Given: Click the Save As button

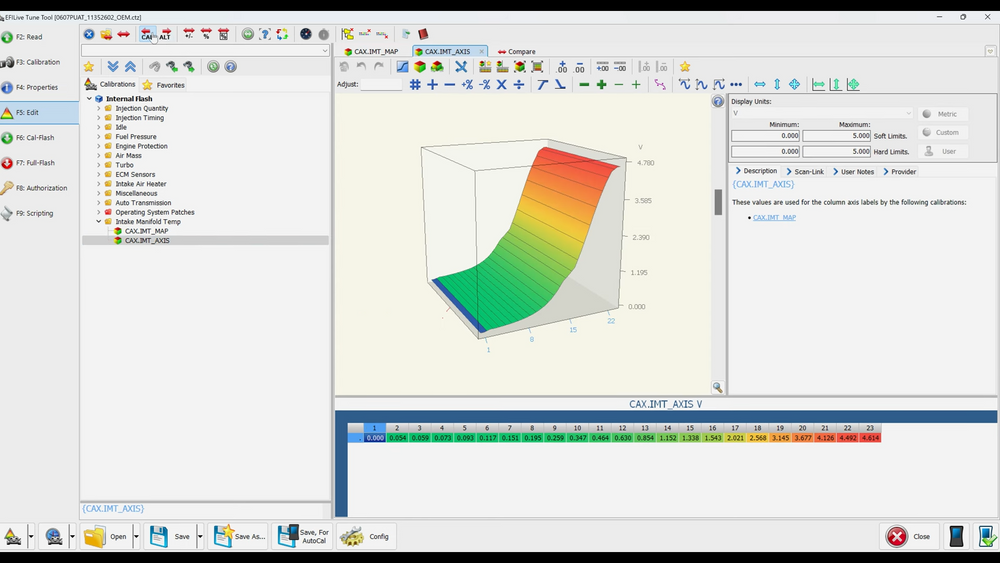Looking at the screenshot, I should click(x=240, y=536).
